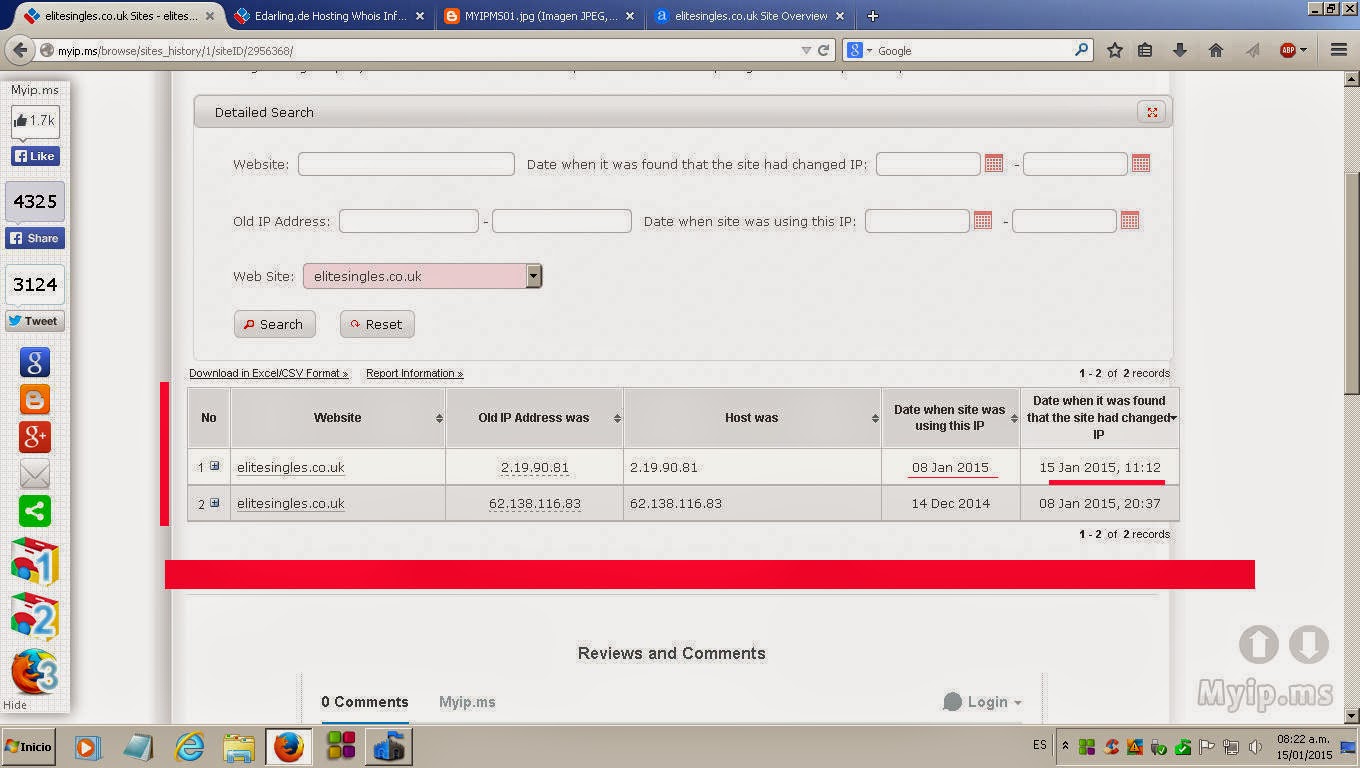Hide the social sidebar via Hide link

[15, 705]
